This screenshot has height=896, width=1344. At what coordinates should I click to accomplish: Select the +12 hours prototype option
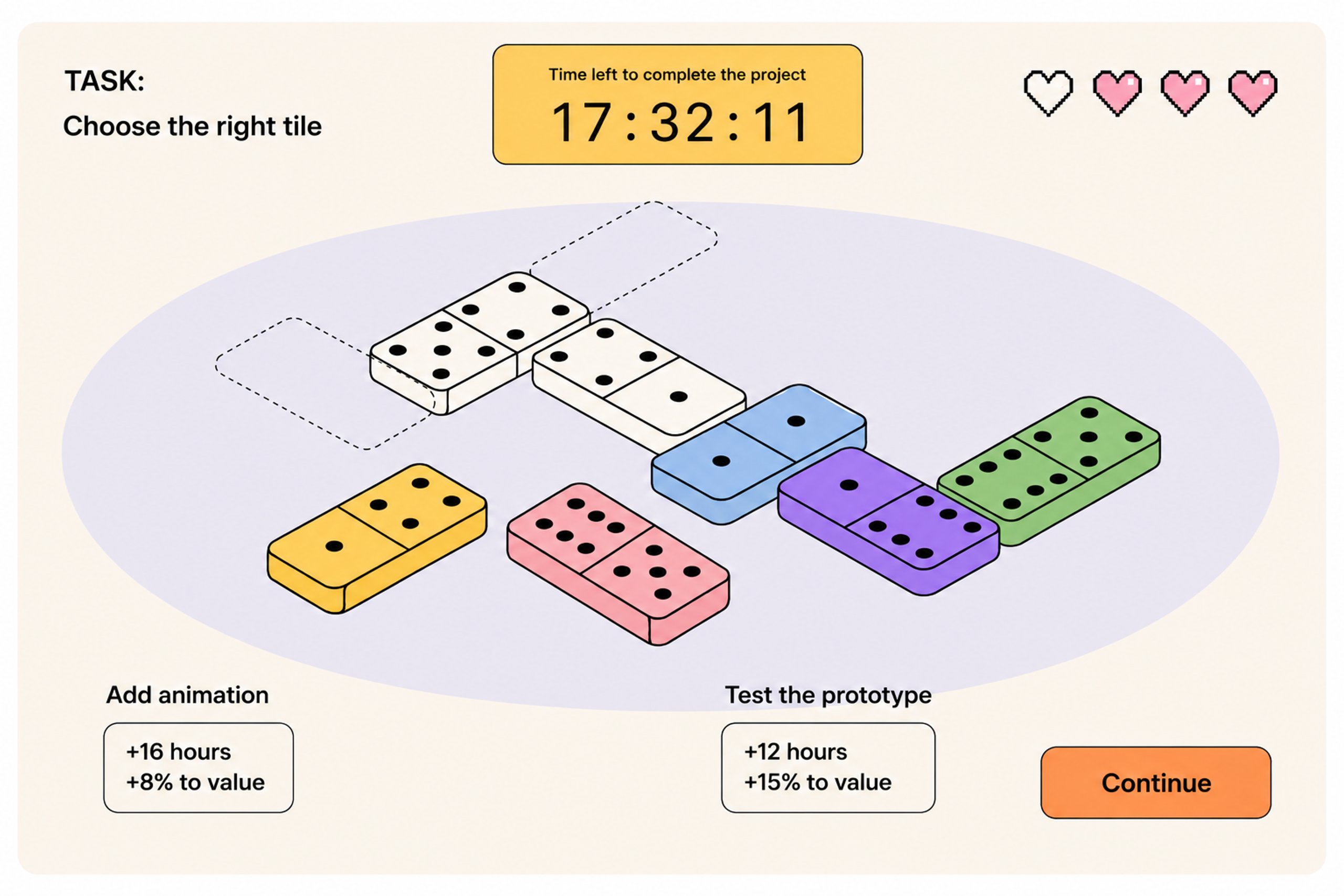pyautogui.click(x=828, y=767)
